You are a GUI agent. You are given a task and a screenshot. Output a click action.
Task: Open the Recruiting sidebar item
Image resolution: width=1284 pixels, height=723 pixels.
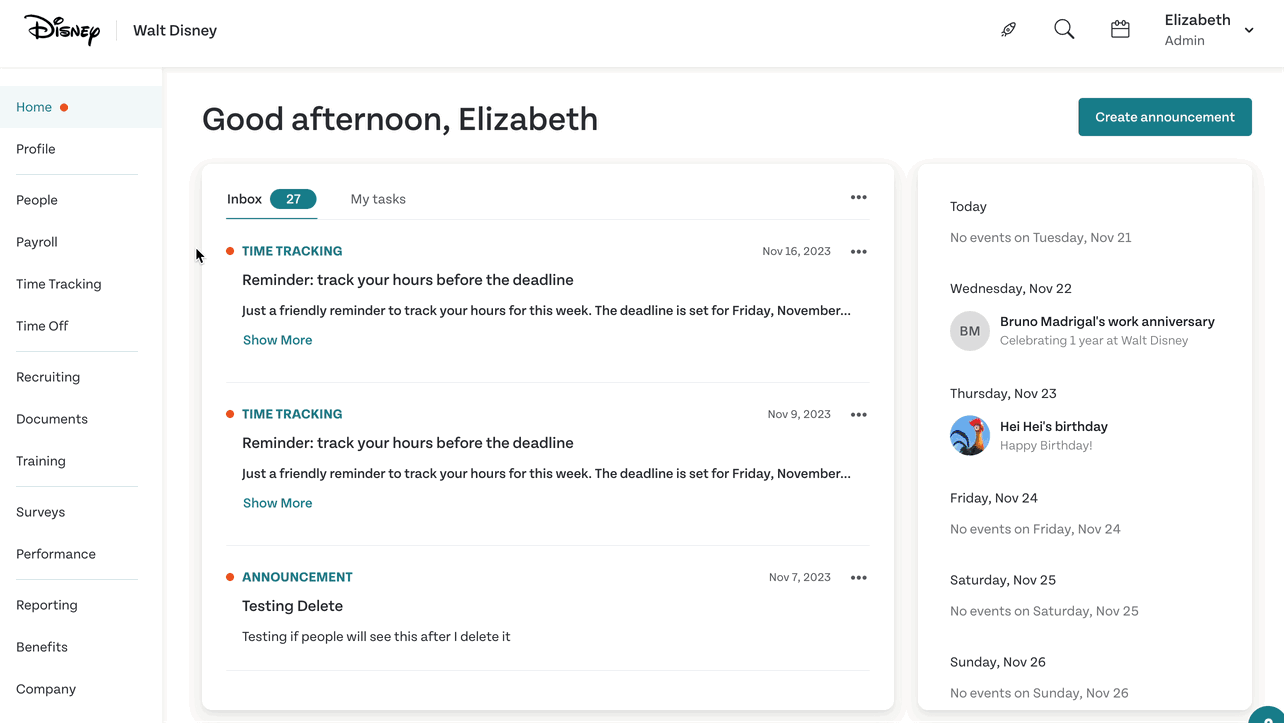tap(48, 377)
